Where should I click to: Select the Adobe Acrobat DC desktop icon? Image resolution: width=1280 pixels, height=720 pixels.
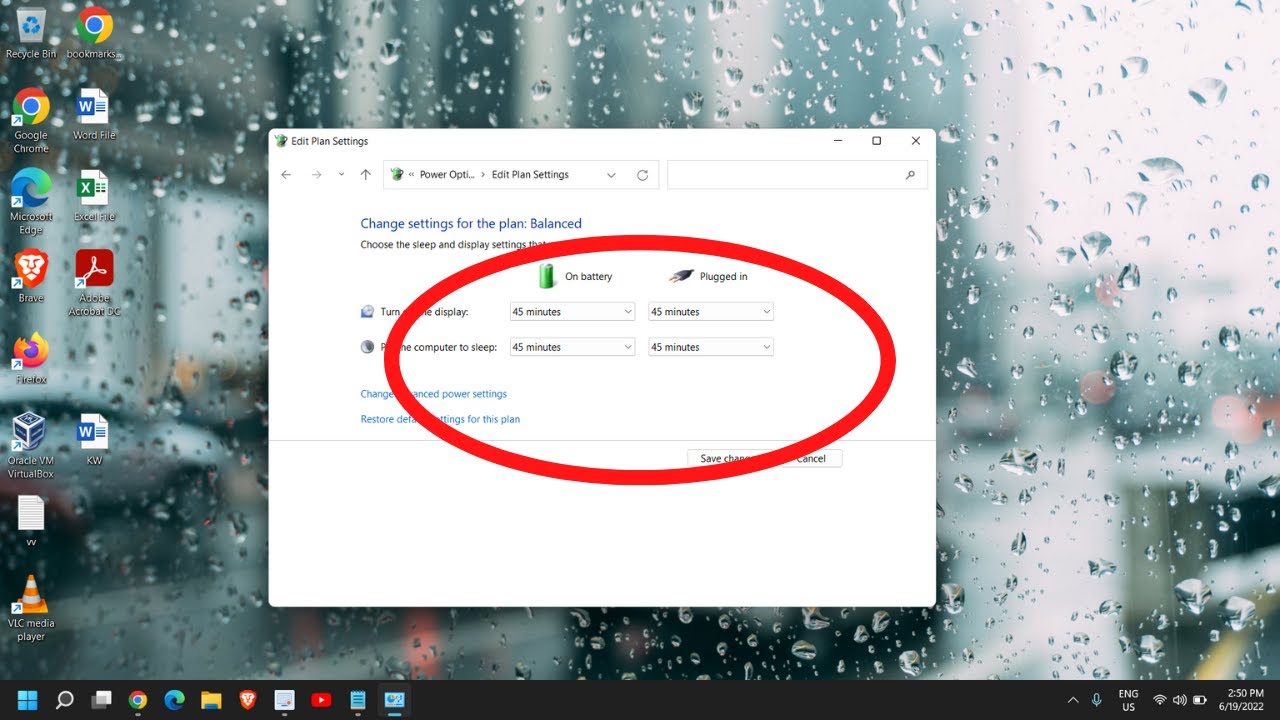[x=94, y=283]
